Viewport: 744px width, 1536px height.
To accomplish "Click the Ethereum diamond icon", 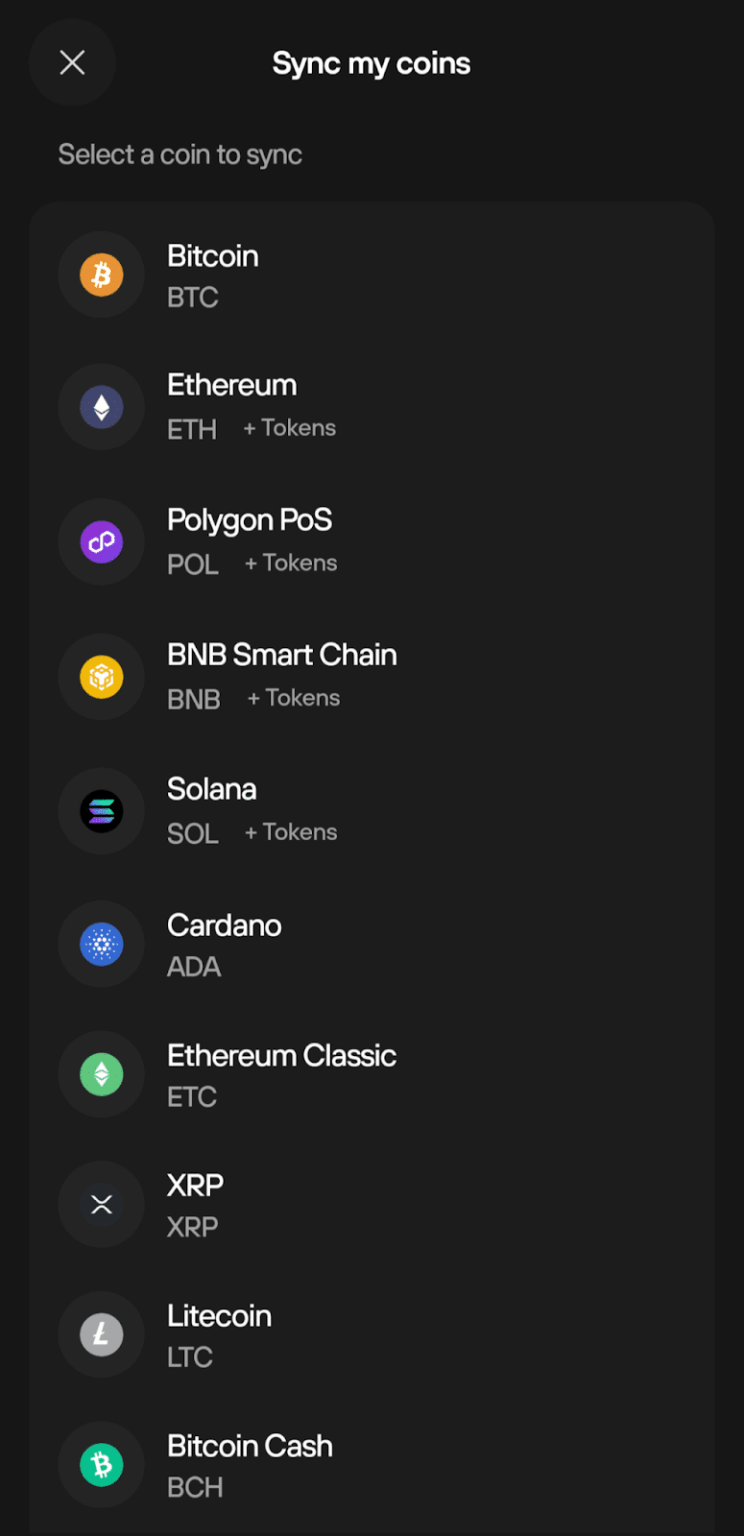I will click(101, 407).
